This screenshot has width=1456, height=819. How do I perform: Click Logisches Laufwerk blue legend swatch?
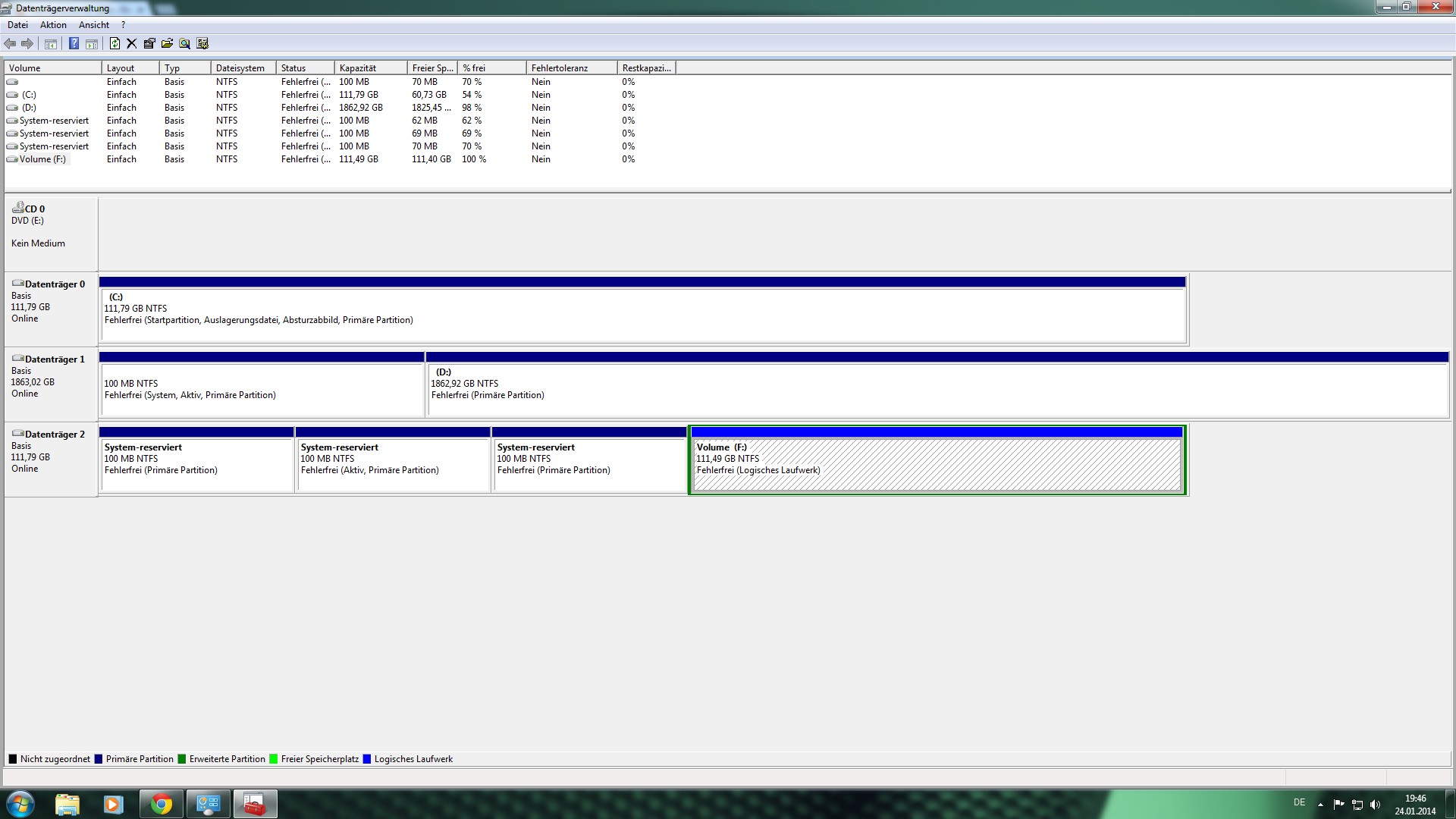click(367, 759)
